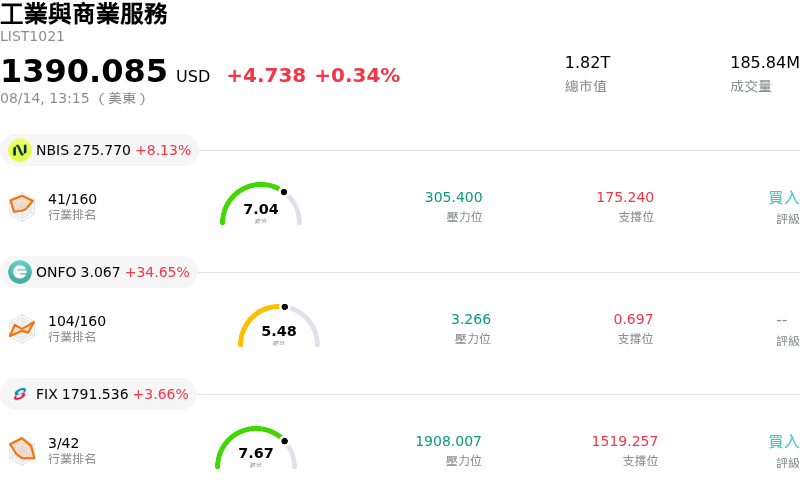Viewport: 800px width, 488px height.
Task: Select FIX industry rank 3/42
Action: pyautogui.click(x=72, y=450)
